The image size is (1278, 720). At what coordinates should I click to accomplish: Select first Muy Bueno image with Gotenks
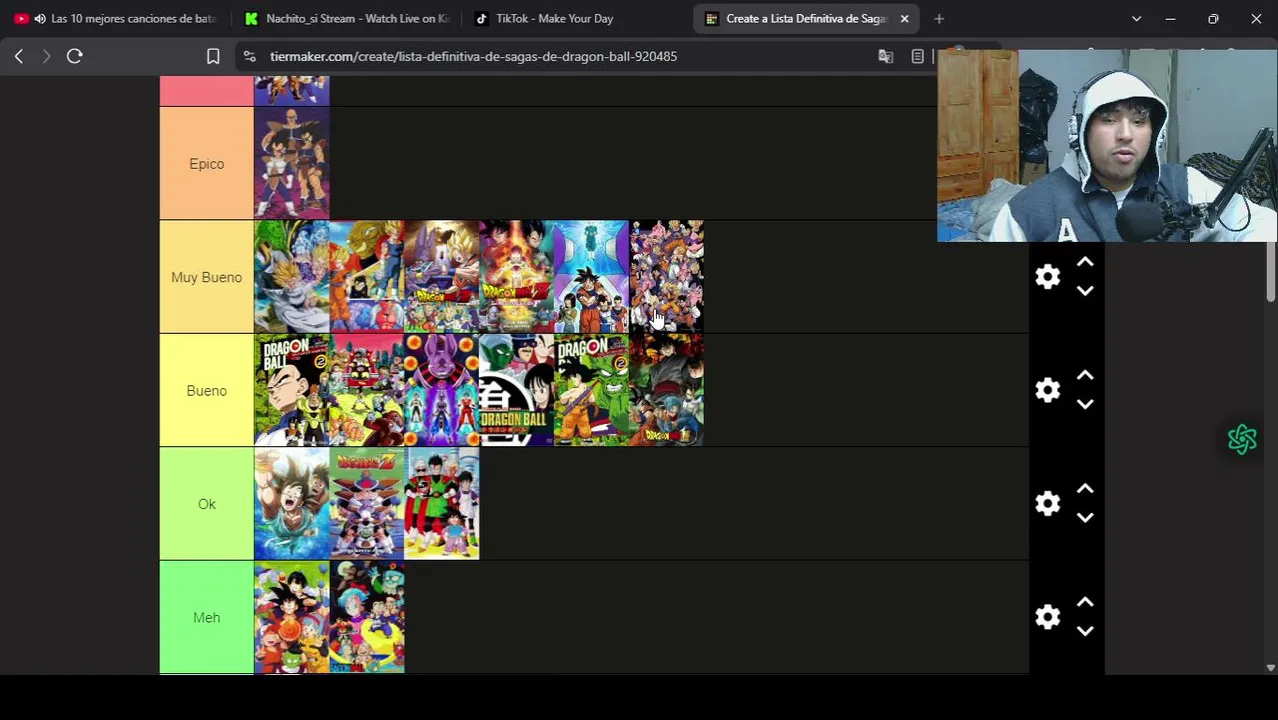pyautogui.click(x=292, y=277)
